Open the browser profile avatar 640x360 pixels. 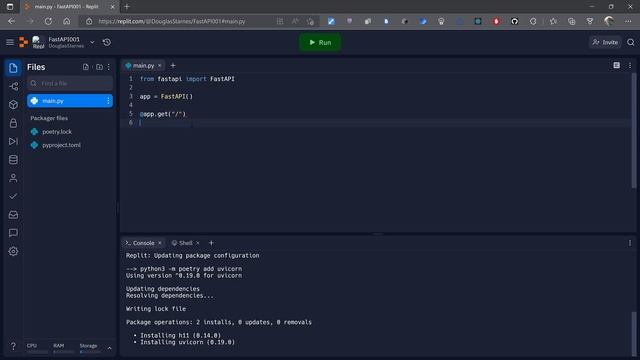pyautogui.click(x=609, y=21)
